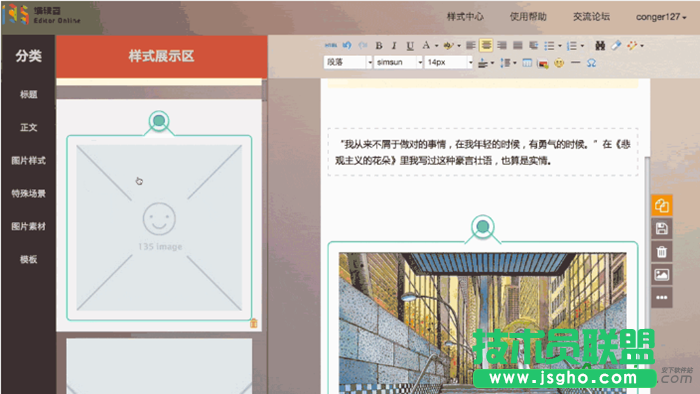Clear formatting with the eraser

tap(617, 45)
